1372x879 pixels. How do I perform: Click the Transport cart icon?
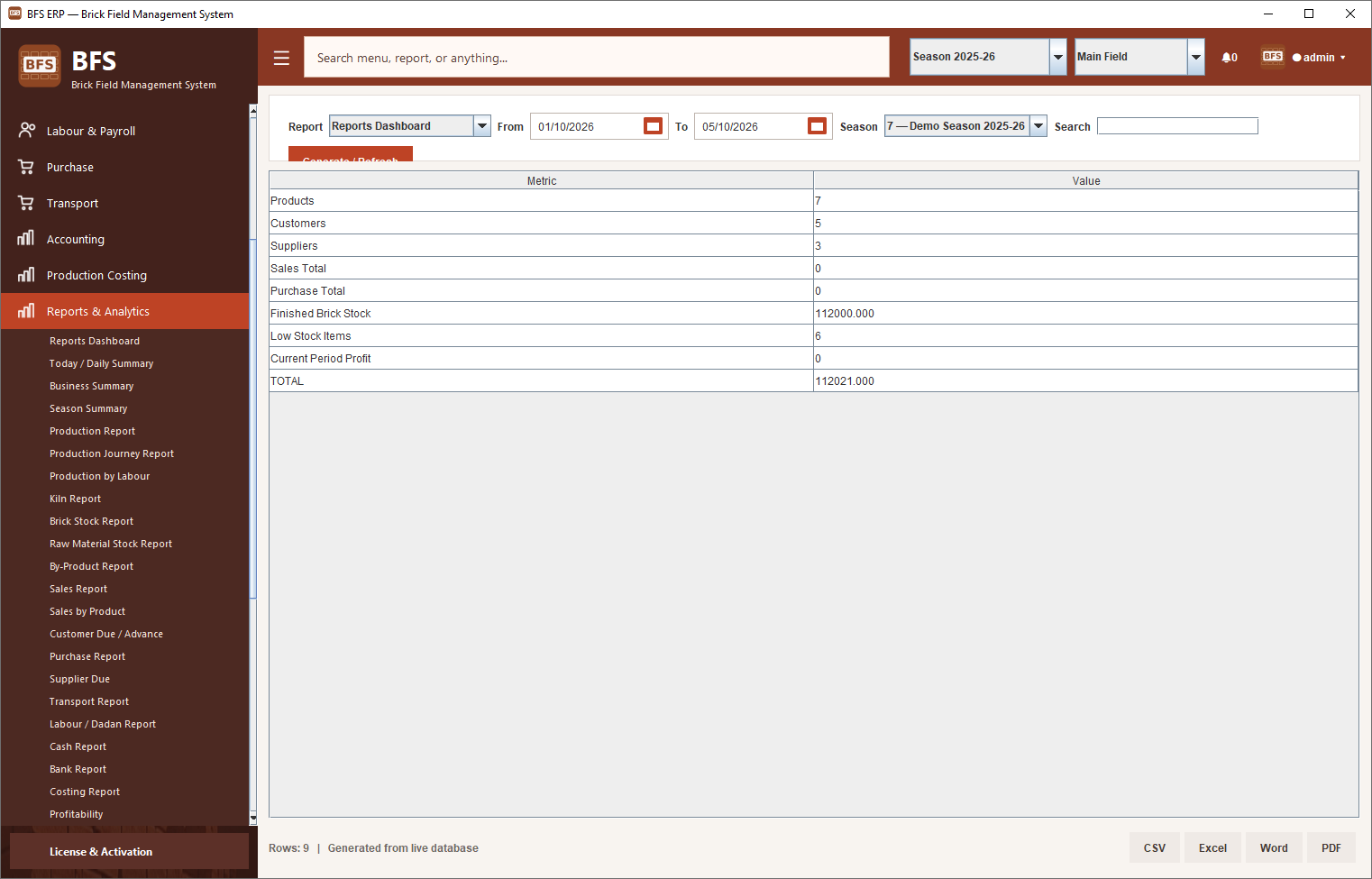pos(26,203)
